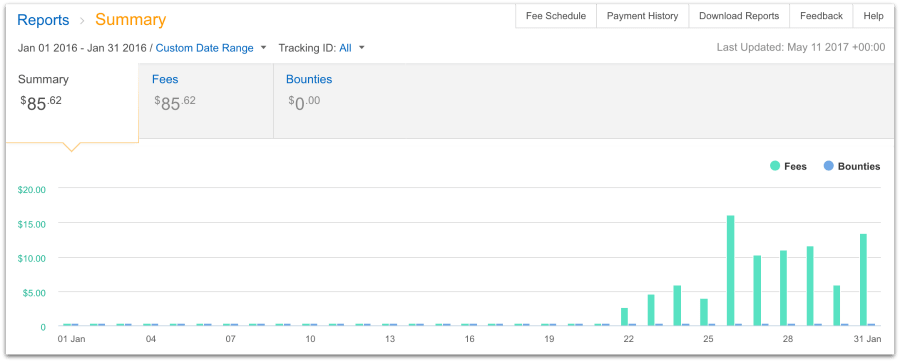Click the fees bar for 31 Jan
The height and width of the screenshot is (361, 900).
(863, 280)
